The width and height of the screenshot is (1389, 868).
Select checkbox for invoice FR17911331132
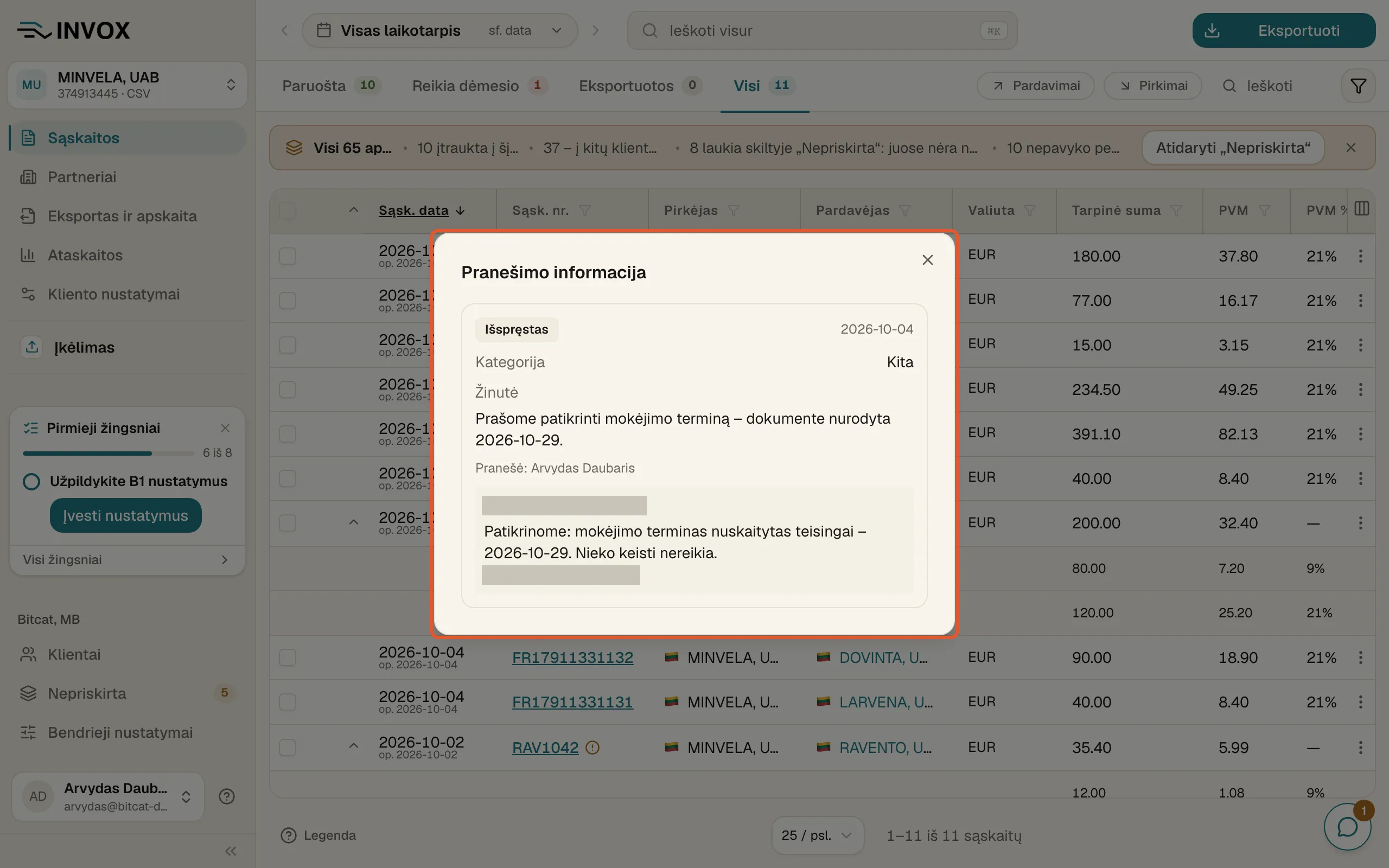tap(288, 658)
